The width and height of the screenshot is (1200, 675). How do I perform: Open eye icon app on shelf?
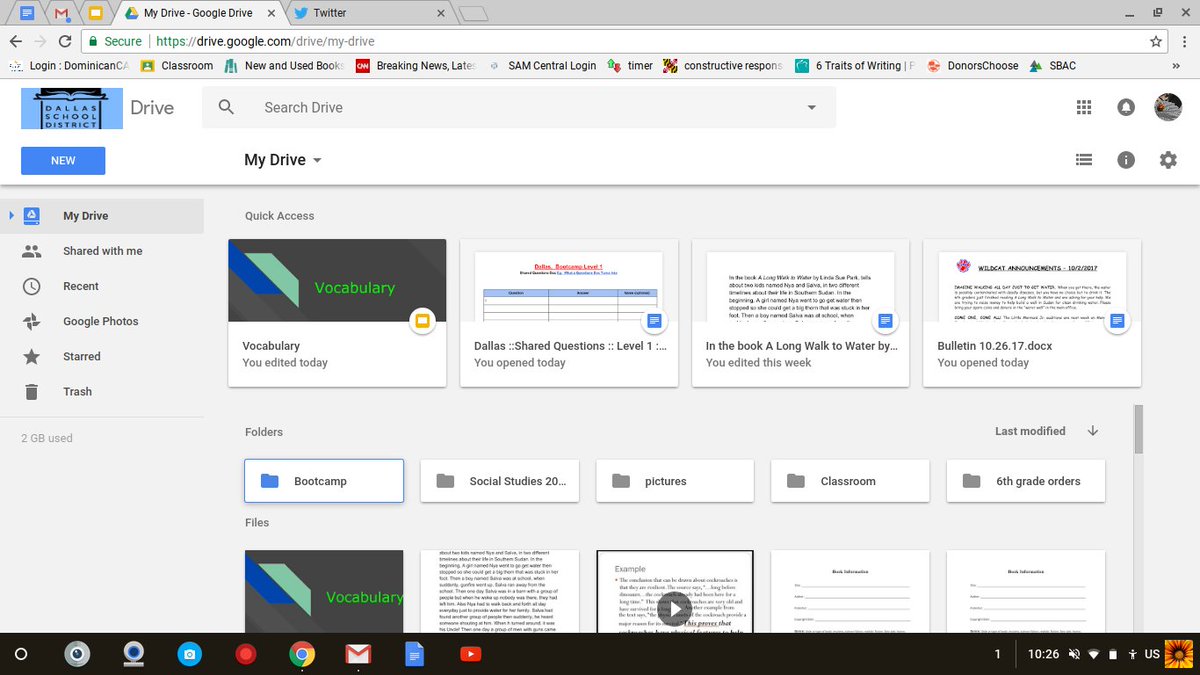76,654
